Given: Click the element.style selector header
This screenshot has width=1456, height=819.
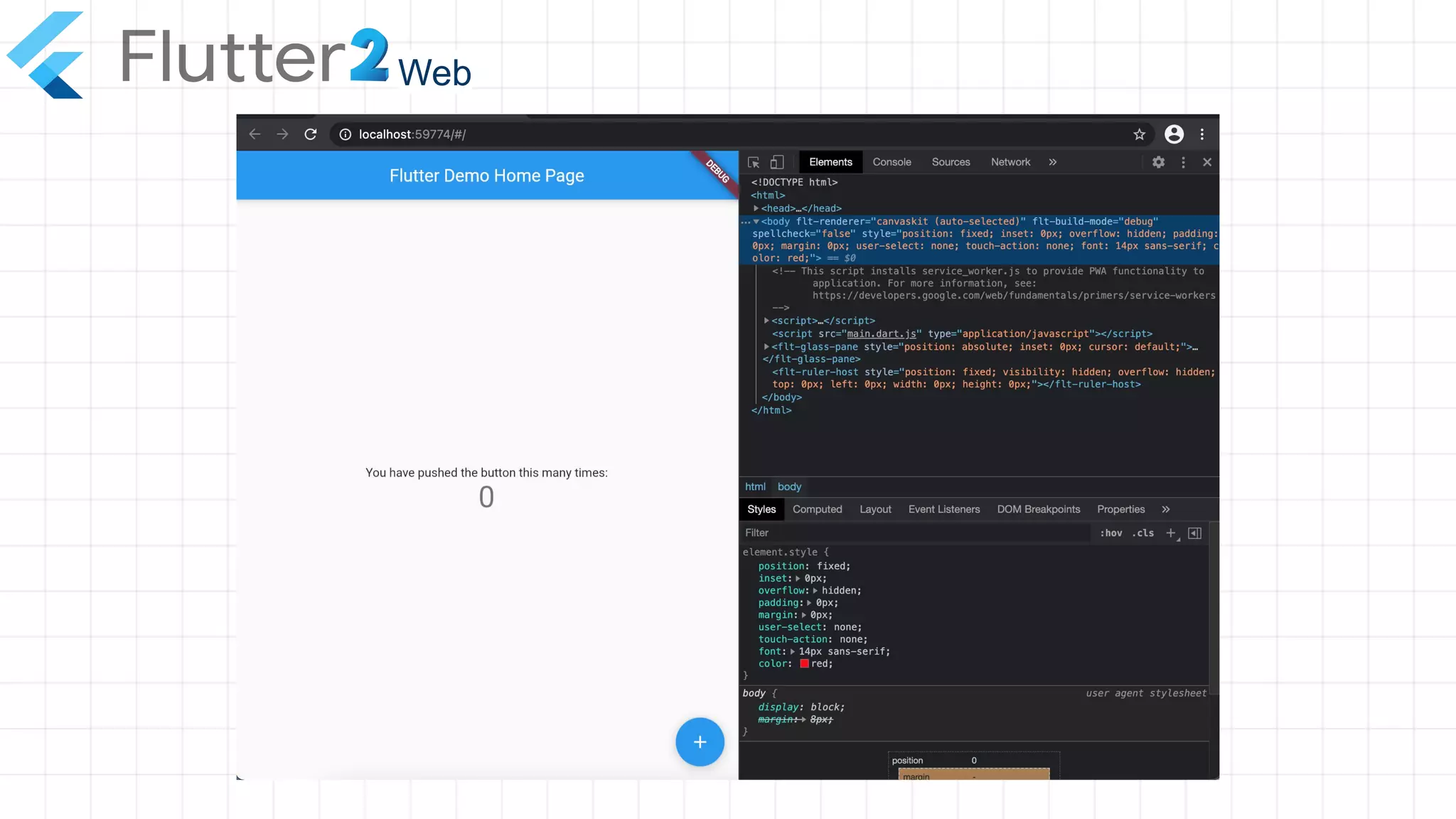Looking at the screenshot, I should pyautogui.click(x=786, y=552).
